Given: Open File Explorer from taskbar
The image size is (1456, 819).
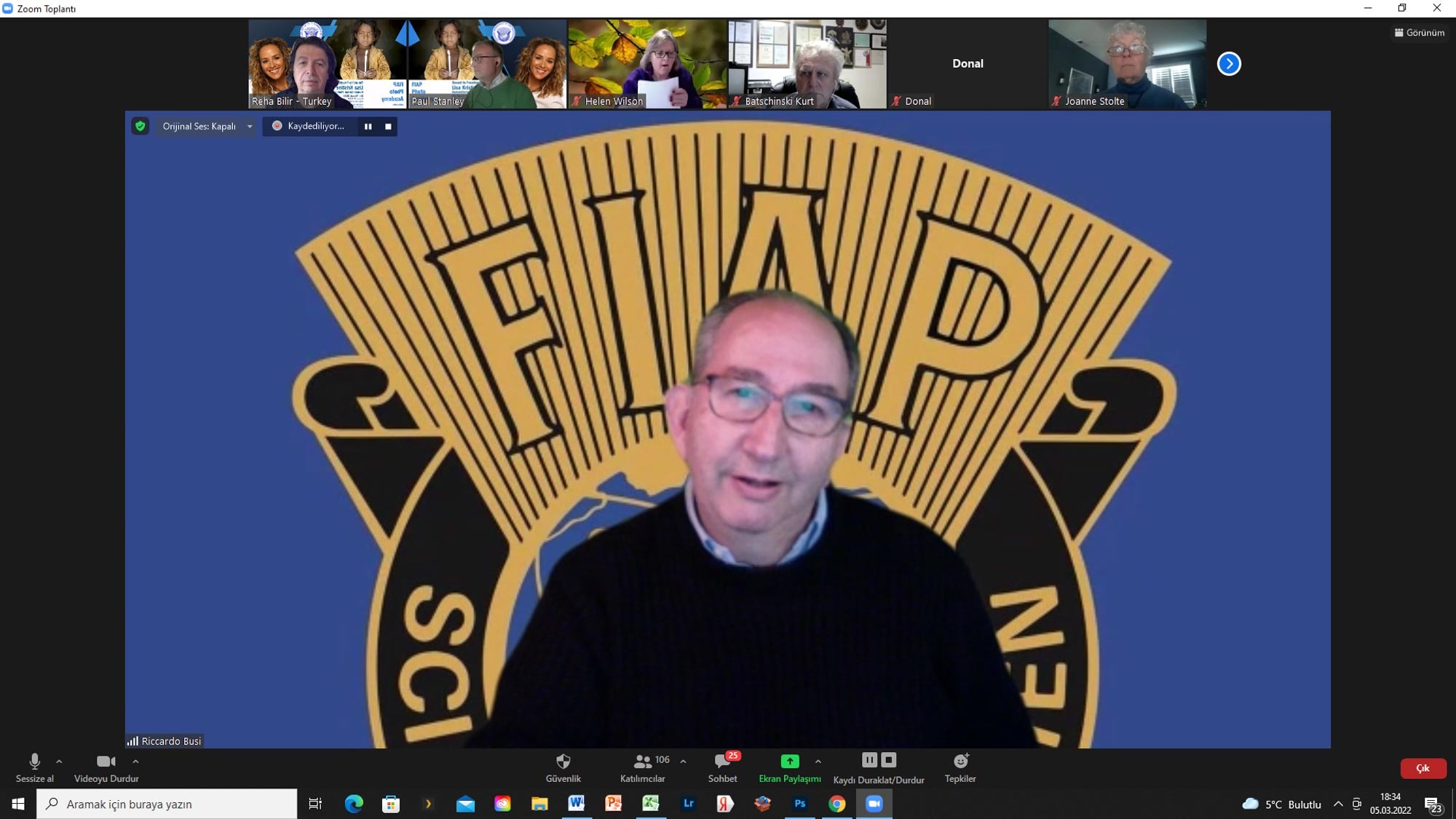Looking at the screenshot, I should coord(539,804).
